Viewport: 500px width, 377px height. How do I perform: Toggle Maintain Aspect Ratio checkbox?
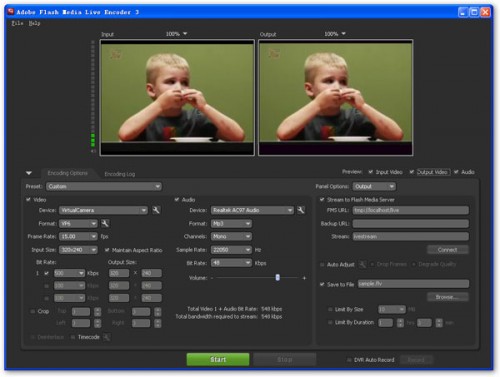[x=107, y=250]
